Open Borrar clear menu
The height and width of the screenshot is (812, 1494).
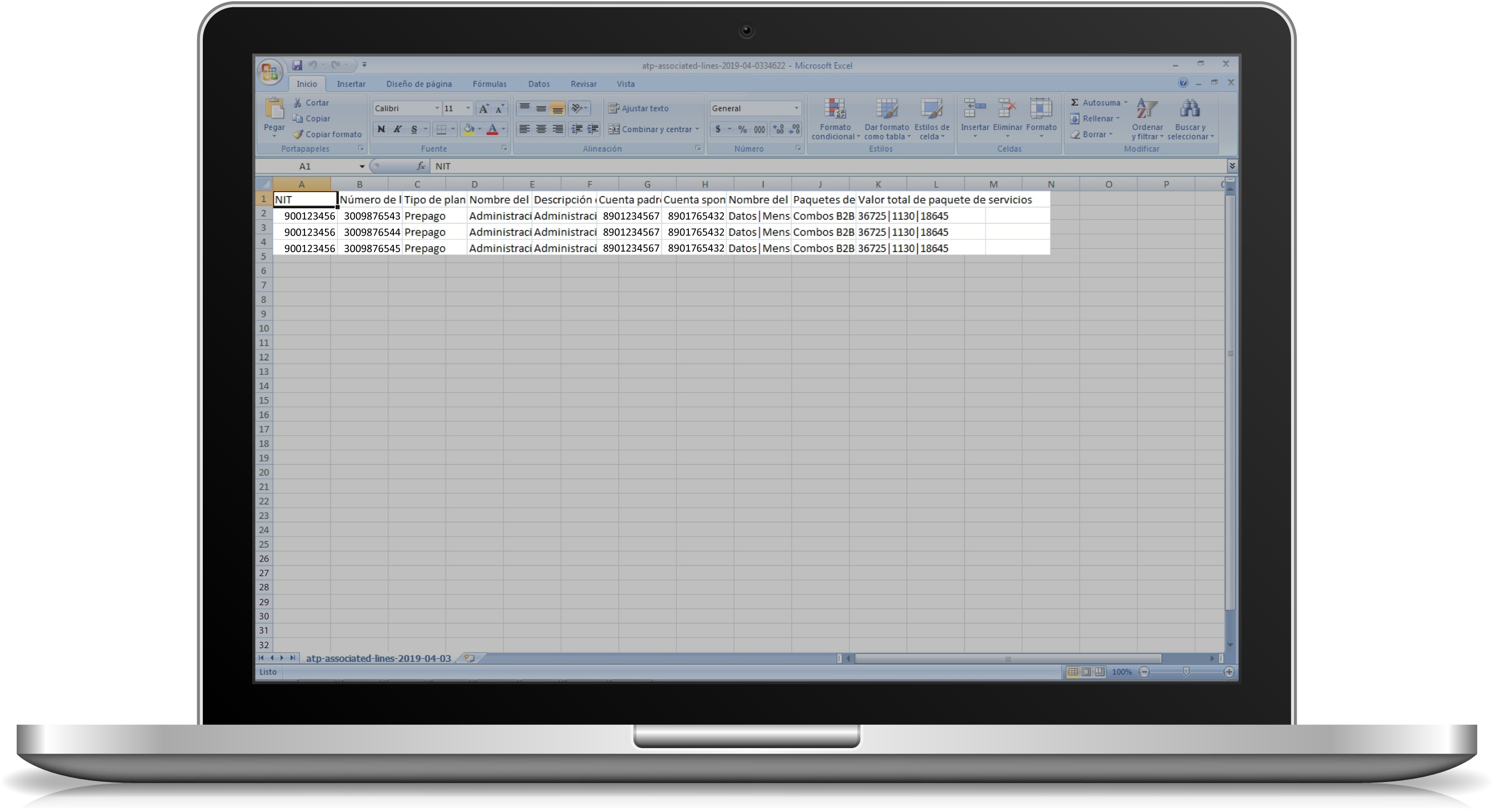(1092, 134)
